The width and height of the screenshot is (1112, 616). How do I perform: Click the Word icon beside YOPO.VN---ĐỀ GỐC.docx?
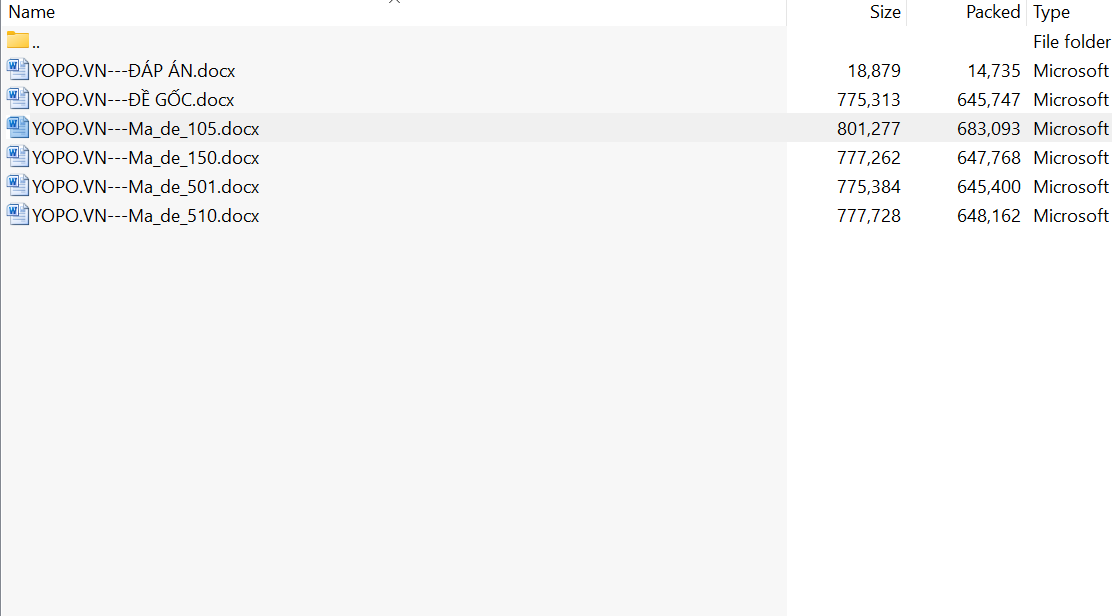click(18, 99)
